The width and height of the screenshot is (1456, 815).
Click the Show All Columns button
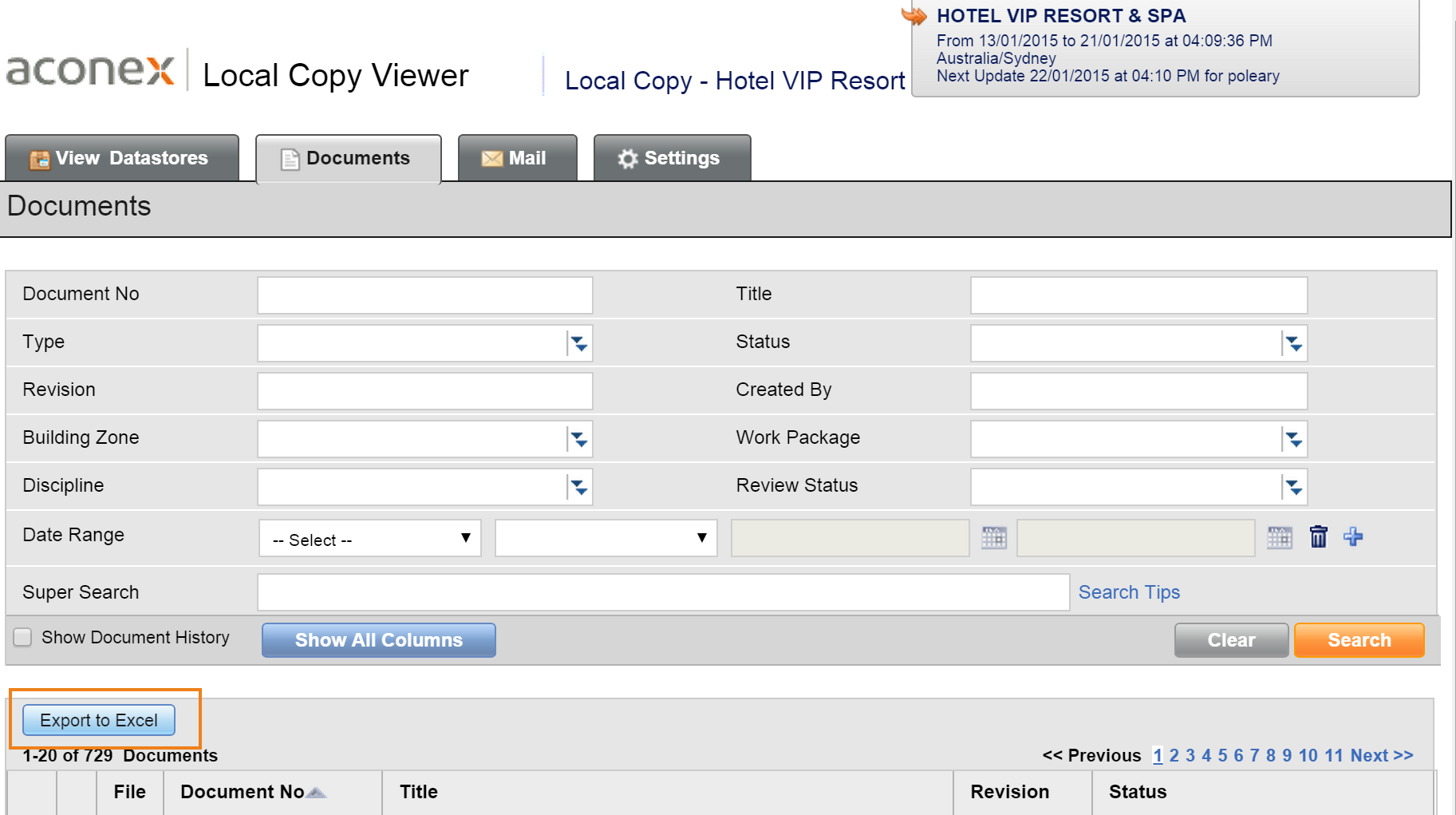(x=379, y=640)
